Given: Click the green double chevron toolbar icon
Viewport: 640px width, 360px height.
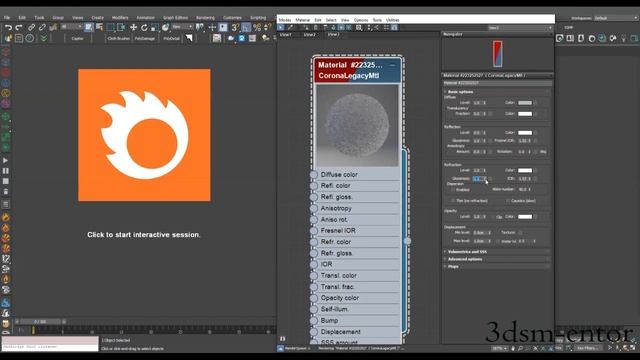Looking at the screenshot, I should pos(43,38).
